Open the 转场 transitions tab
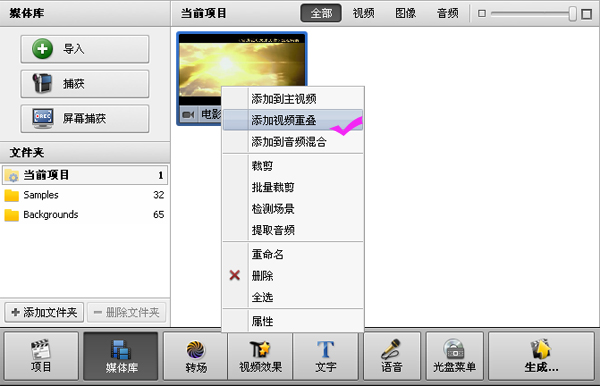Viewport: 600px width, 386px height. 196,356
